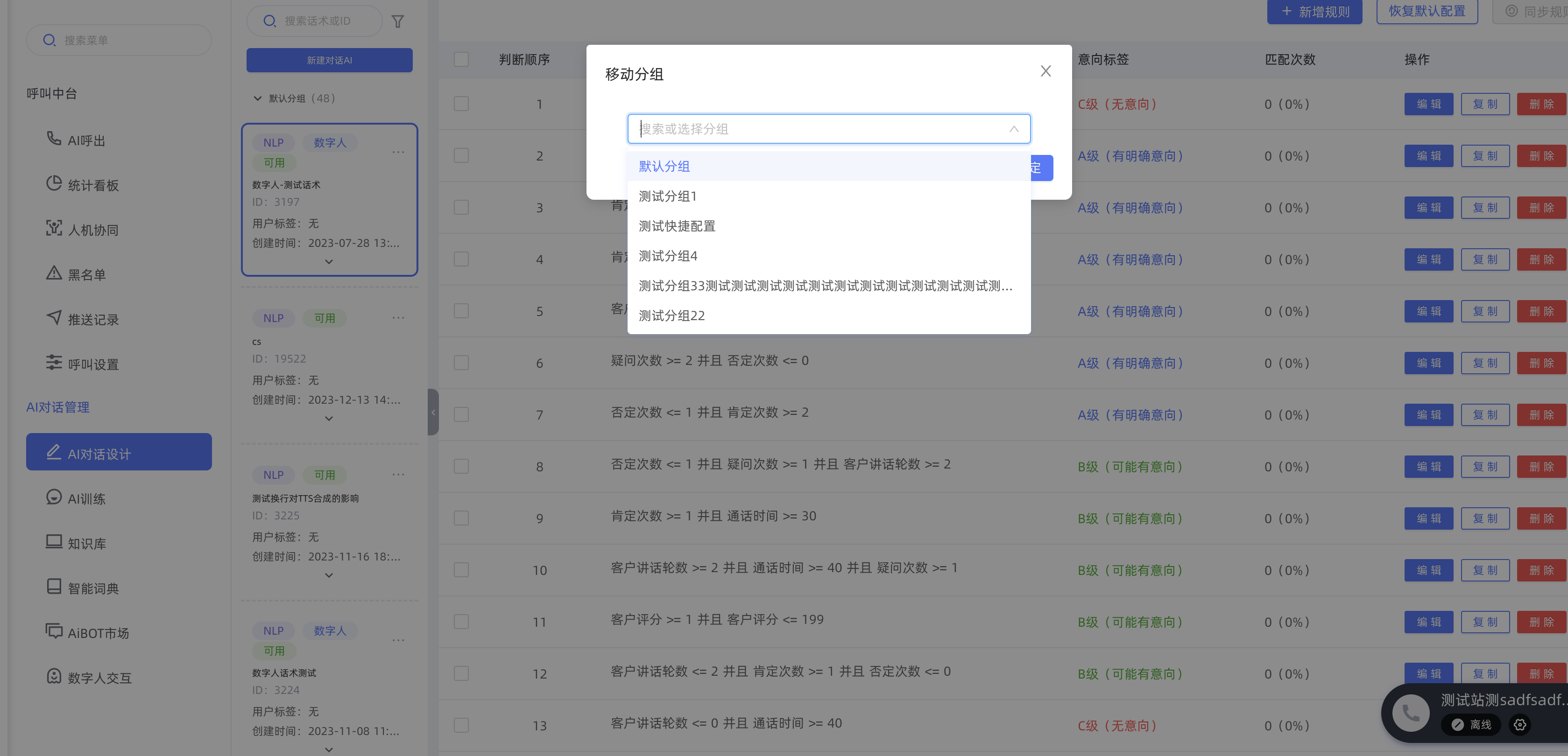The width and height of the screenshot is (1568, 756).
Task: Check the row 8 checkbox
Action: [461, 467]
